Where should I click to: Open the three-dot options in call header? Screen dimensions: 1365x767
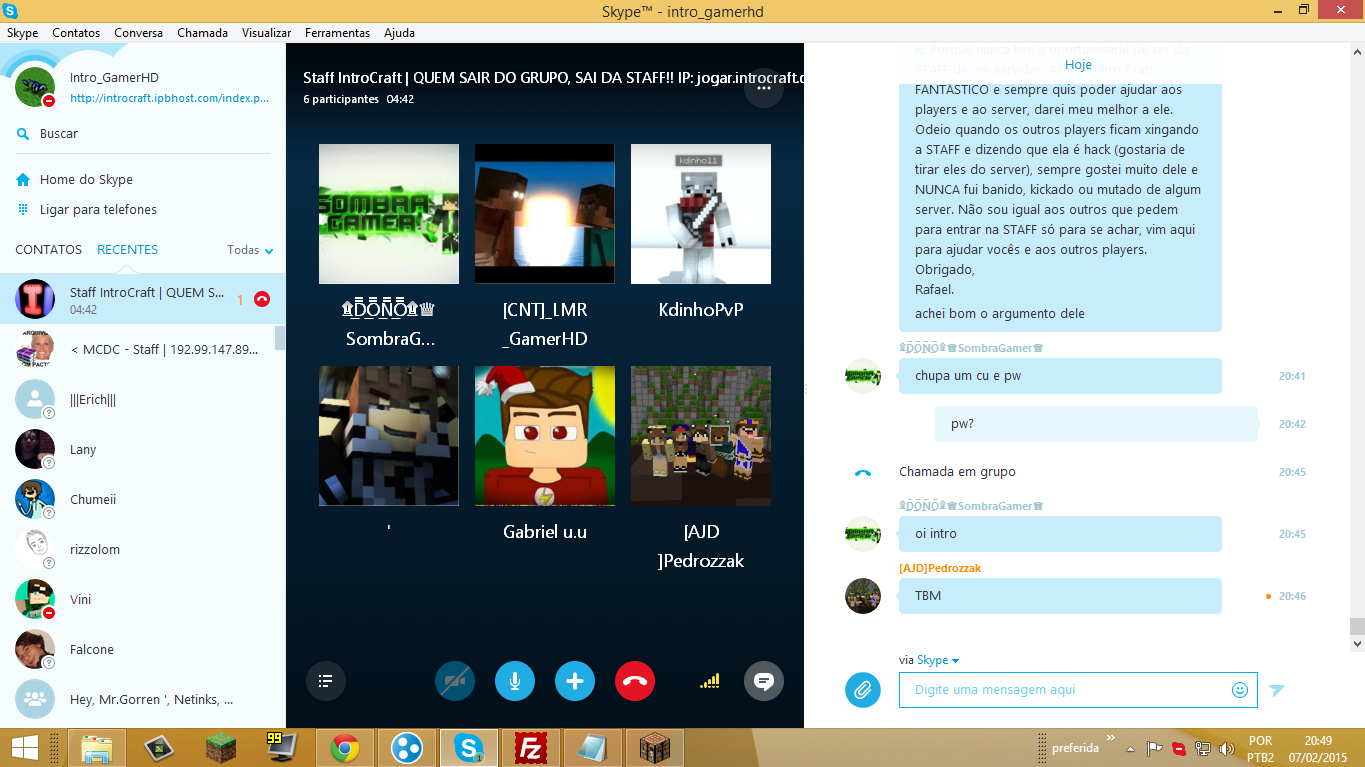pyautogui.click(x=764, y=88)
